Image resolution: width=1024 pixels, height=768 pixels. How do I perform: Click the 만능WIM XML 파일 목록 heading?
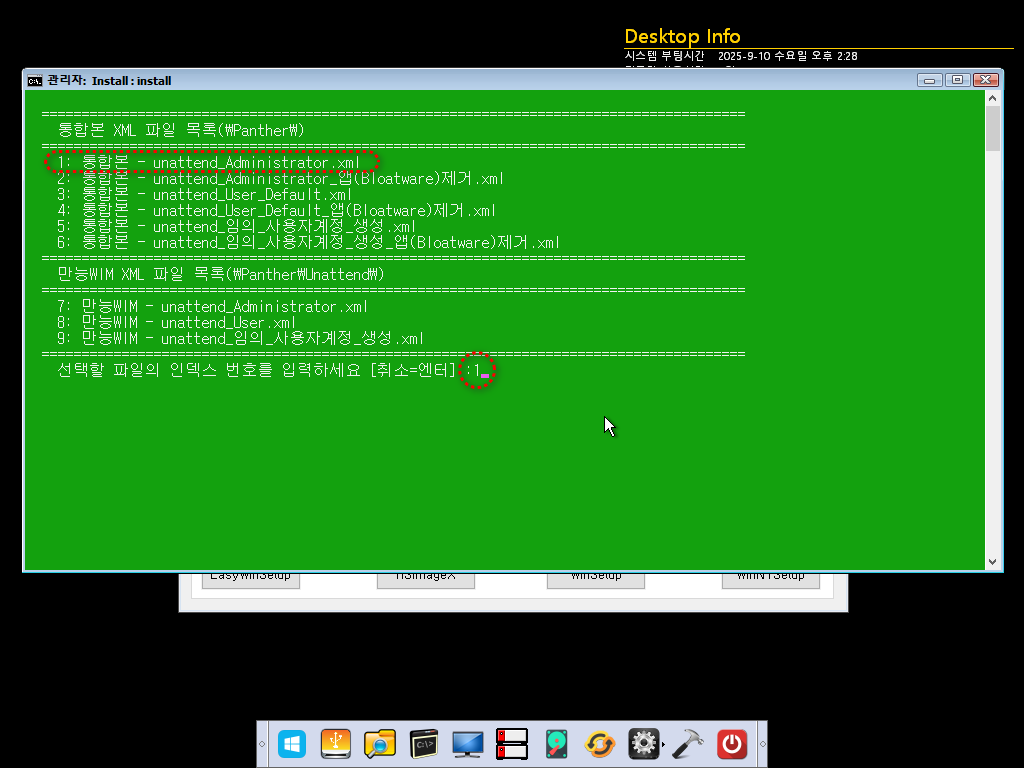(221, 275)
